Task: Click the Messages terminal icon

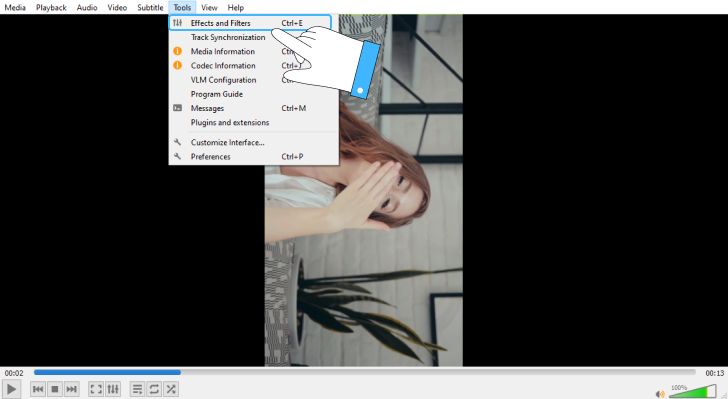Action: (177, 108)
